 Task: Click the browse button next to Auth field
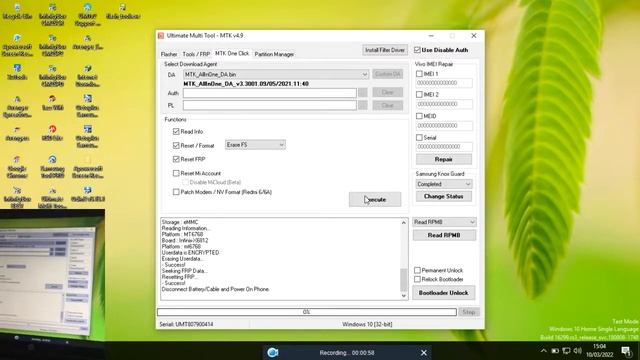click(362, 93)
